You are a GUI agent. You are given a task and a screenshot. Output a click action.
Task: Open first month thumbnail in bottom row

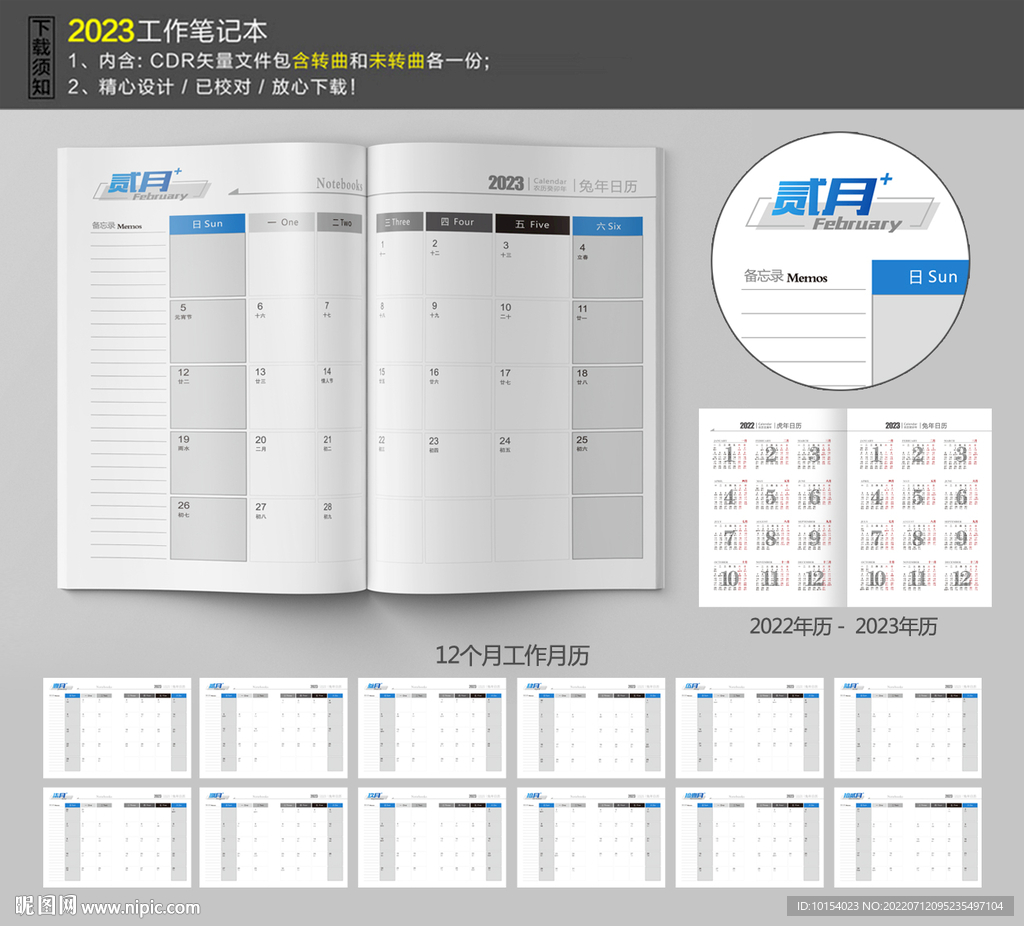(117, 837)
